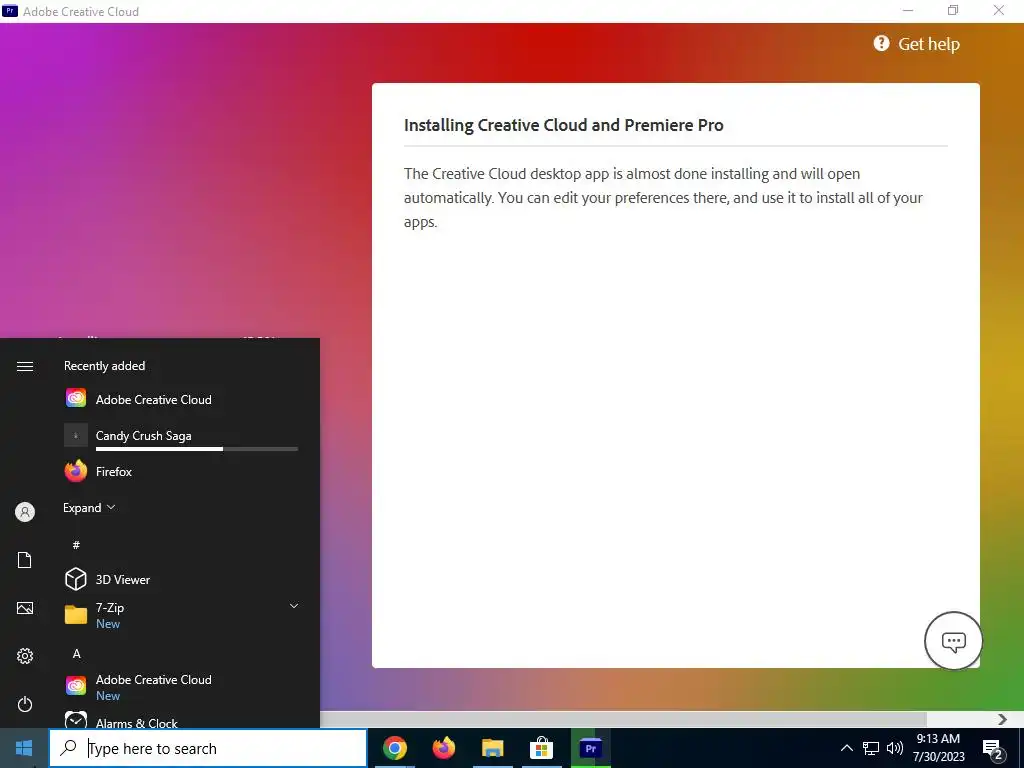The height and width of the screenshot is (768, 1024).
Task: Open the volume tray icon
Action: pos(895,748)
